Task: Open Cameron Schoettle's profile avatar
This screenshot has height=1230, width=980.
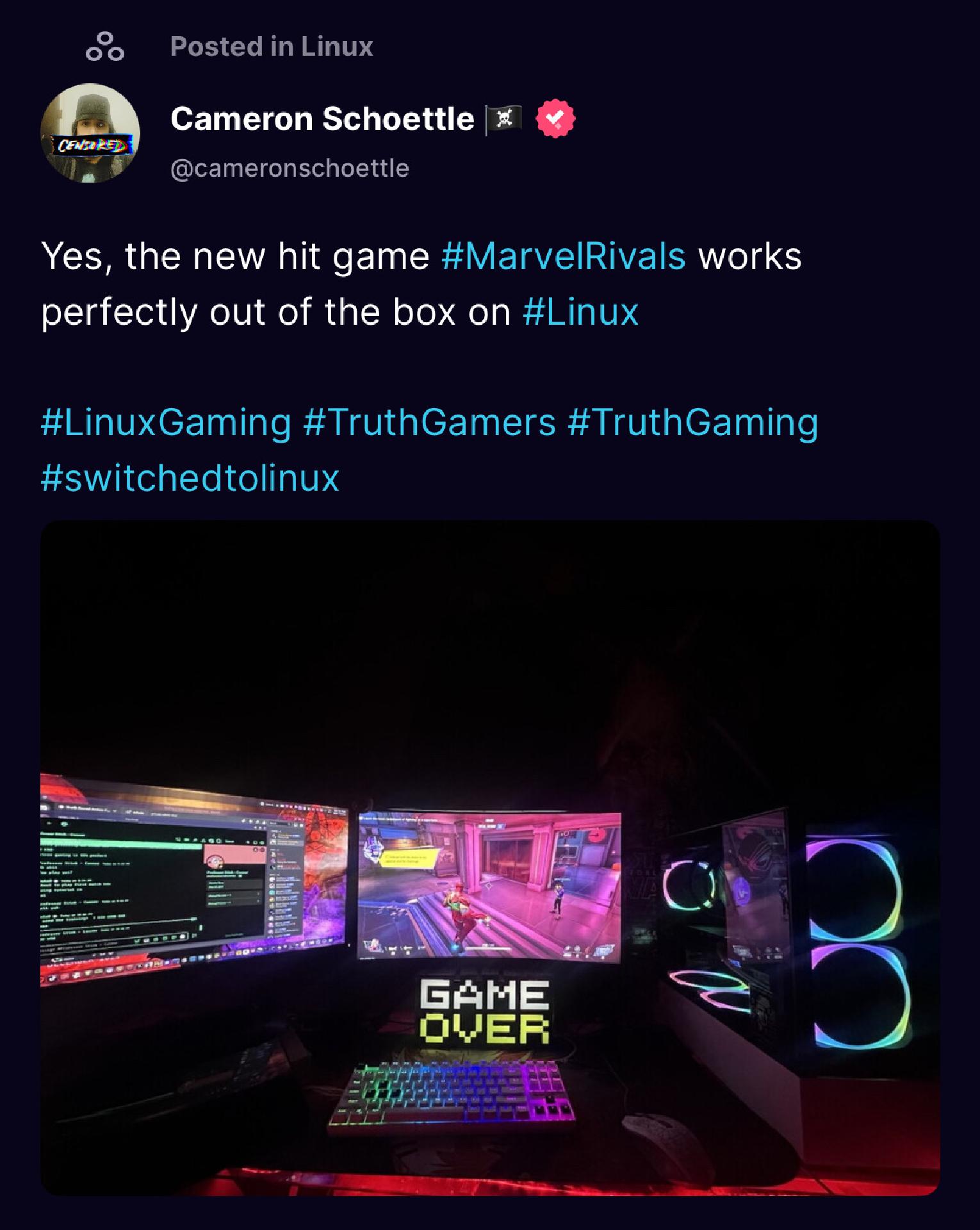Action: (90, 133)
